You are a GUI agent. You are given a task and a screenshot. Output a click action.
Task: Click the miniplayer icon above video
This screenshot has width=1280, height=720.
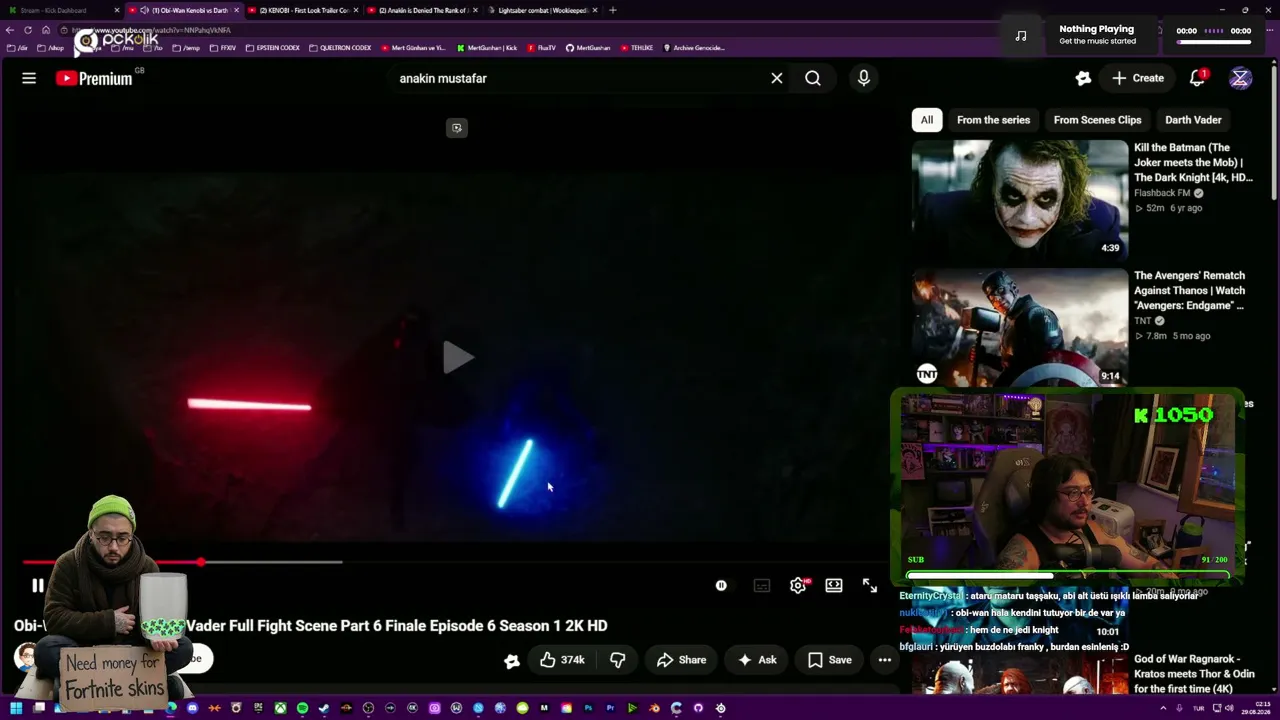457,128
